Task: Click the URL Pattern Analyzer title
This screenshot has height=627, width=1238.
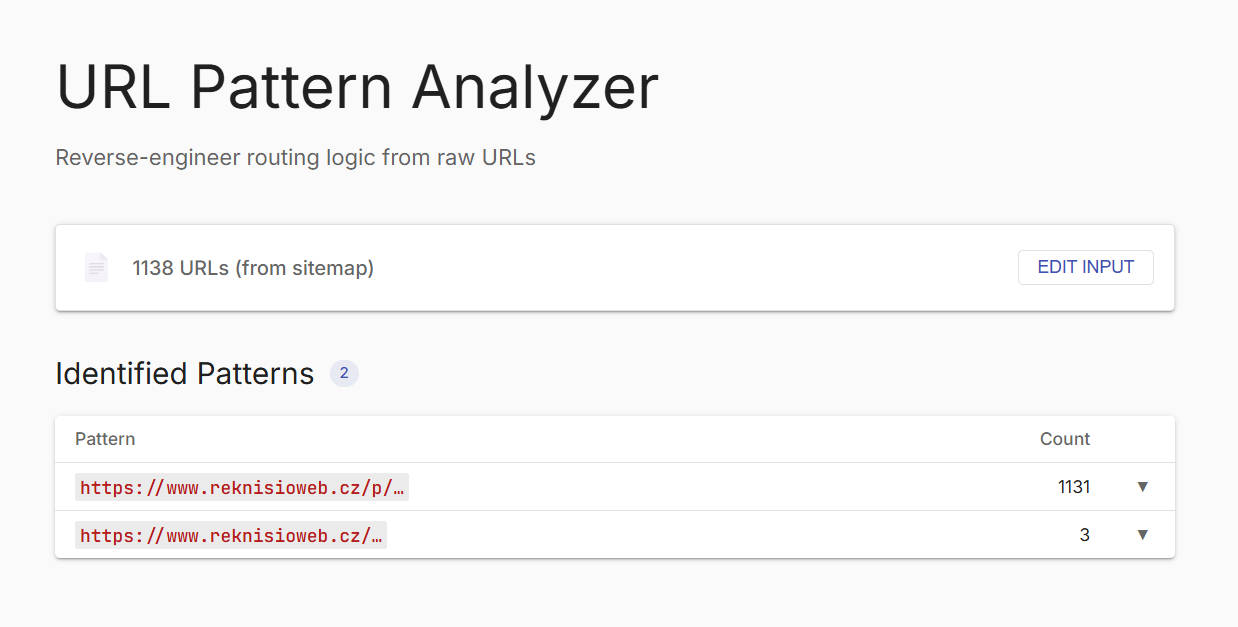Action: click(x=357, y=87)
